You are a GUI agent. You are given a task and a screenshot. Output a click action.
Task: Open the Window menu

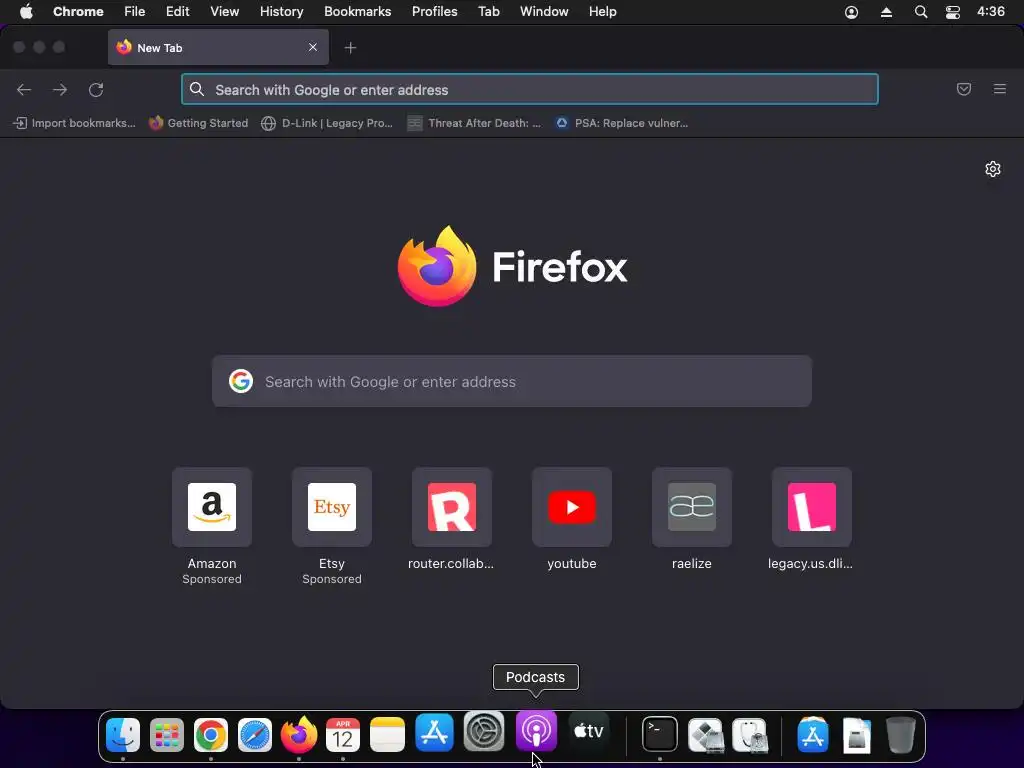pos(544,12)
